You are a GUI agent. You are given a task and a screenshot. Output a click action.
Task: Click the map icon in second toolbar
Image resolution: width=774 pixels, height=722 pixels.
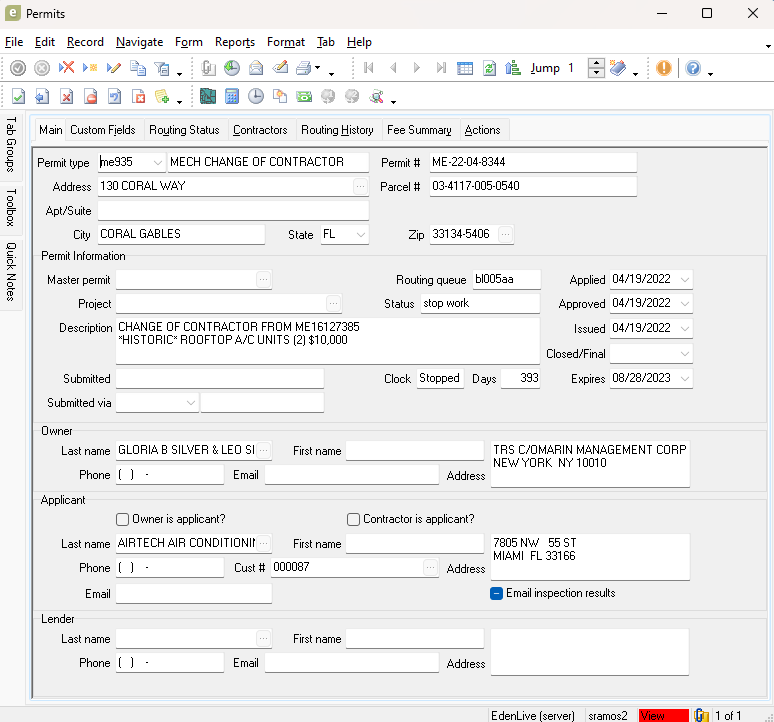tap(208, 97)
